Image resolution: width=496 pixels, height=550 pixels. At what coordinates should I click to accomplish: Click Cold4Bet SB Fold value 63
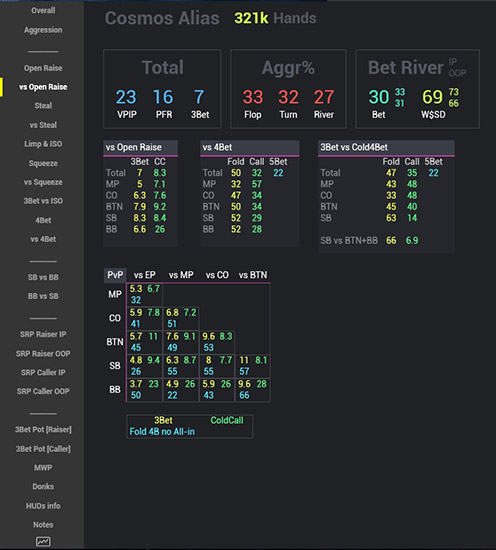(391, 218)
